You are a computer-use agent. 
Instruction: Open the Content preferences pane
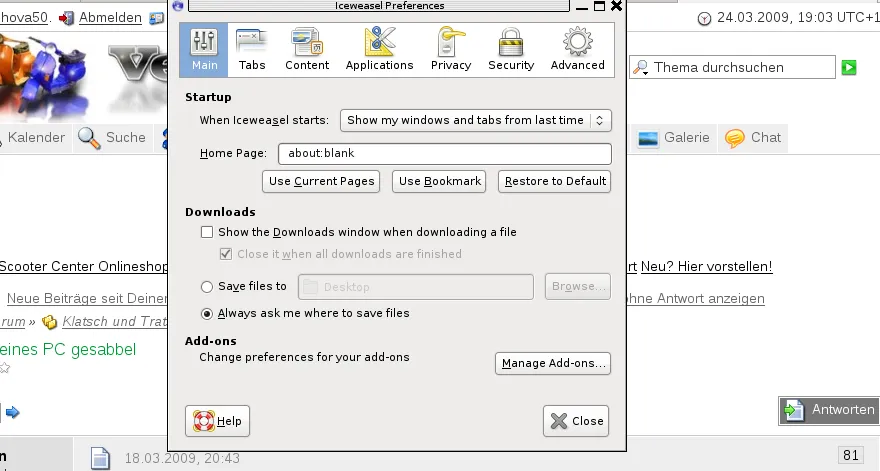pos(307,50)
